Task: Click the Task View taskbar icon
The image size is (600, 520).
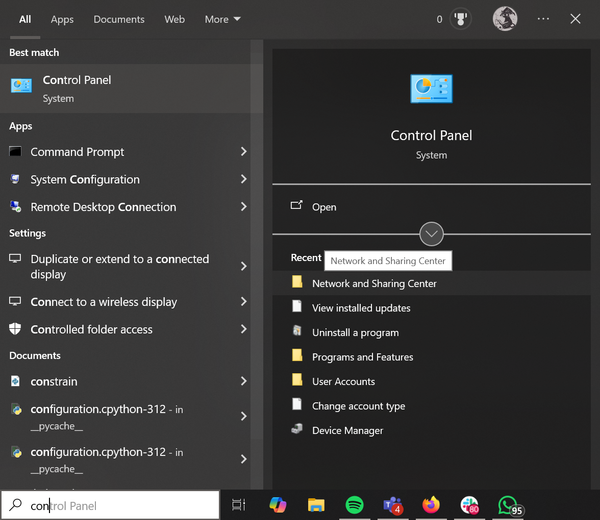Action: tap(238, 505)
